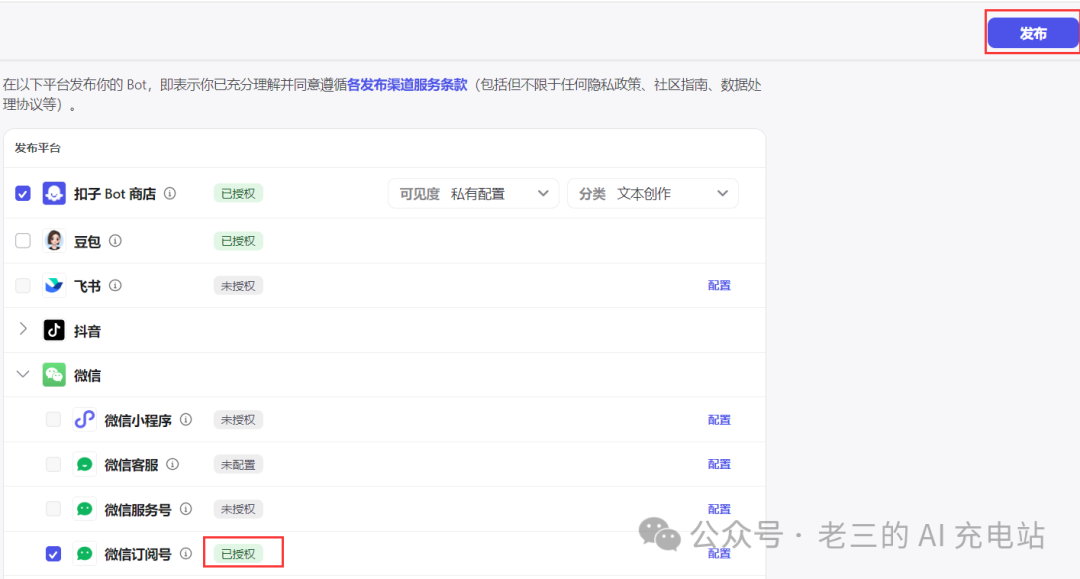Open the 可见度 私有配置 dropdown
This screenshot has width=1080, height=579.
pyautogui.click(x=473, y=193)
